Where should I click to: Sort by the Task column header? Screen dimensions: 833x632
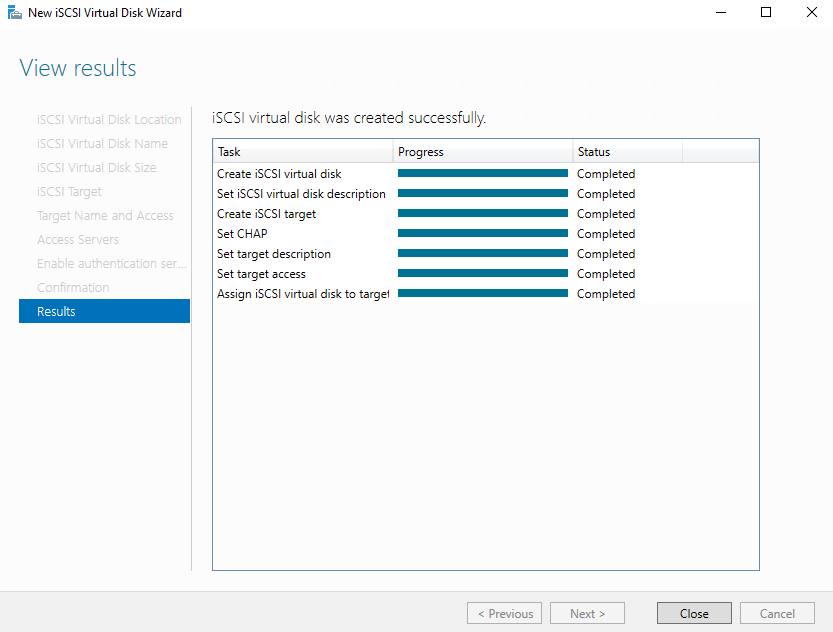pos(303,152)
